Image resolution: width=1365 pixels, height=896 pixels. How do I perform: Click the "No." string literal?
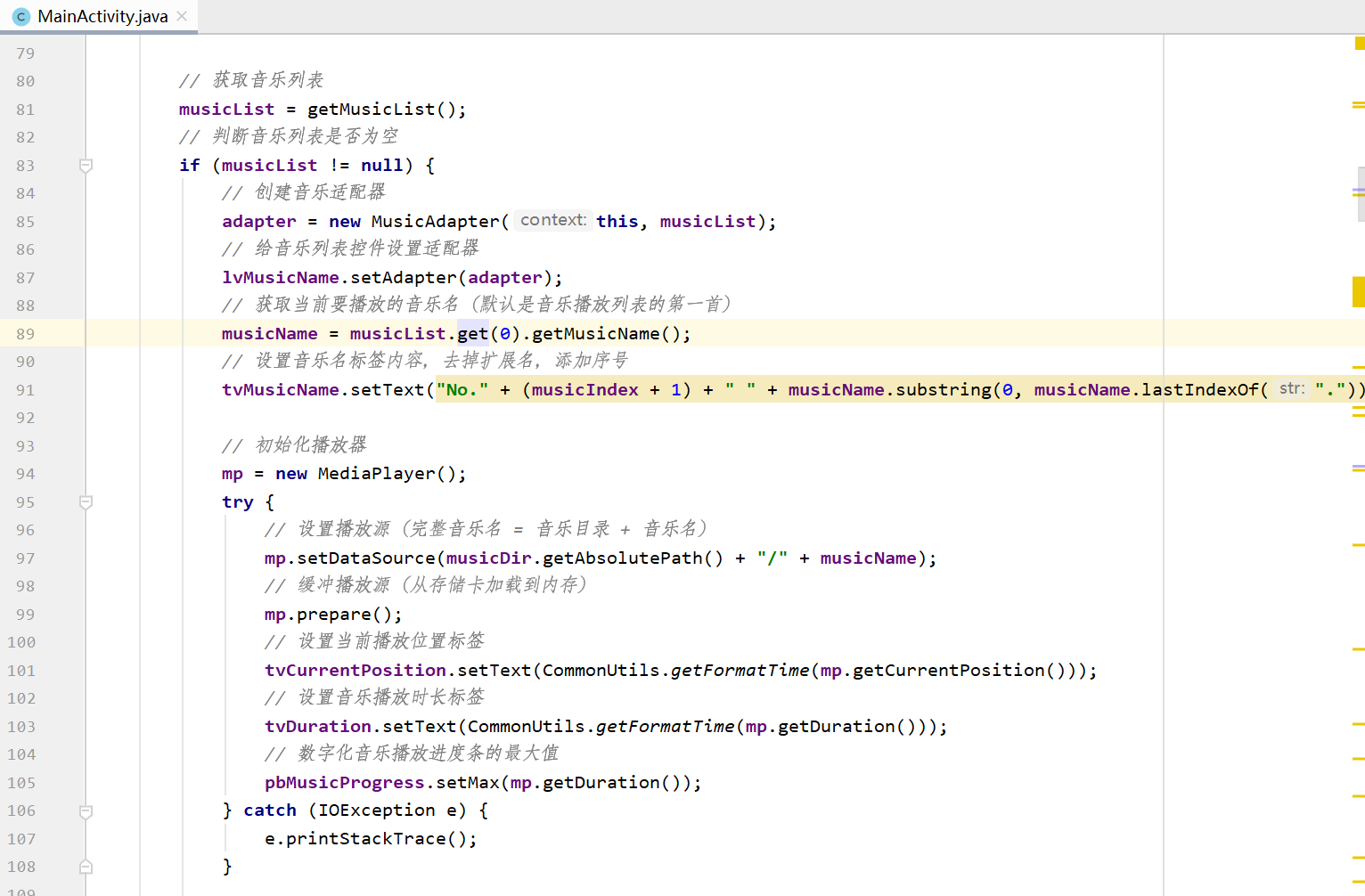click(462, 390)
